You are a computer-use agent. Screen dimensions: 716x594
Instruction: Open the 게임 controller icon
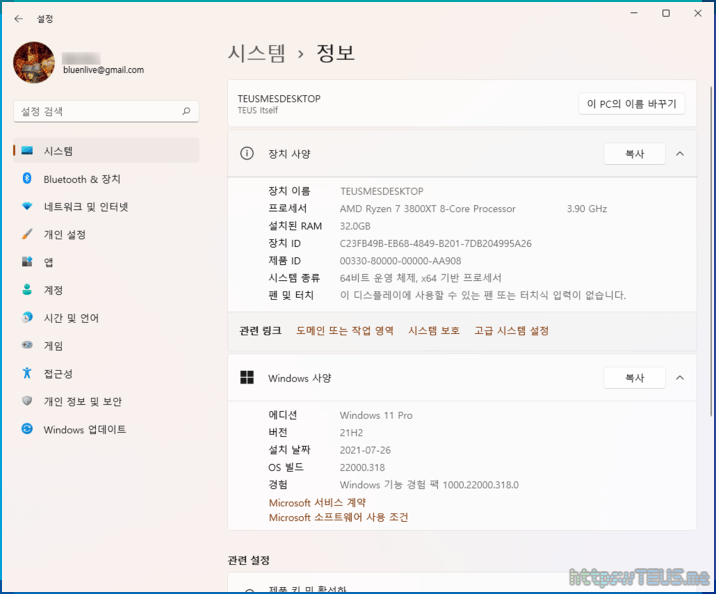coord(27,345)
